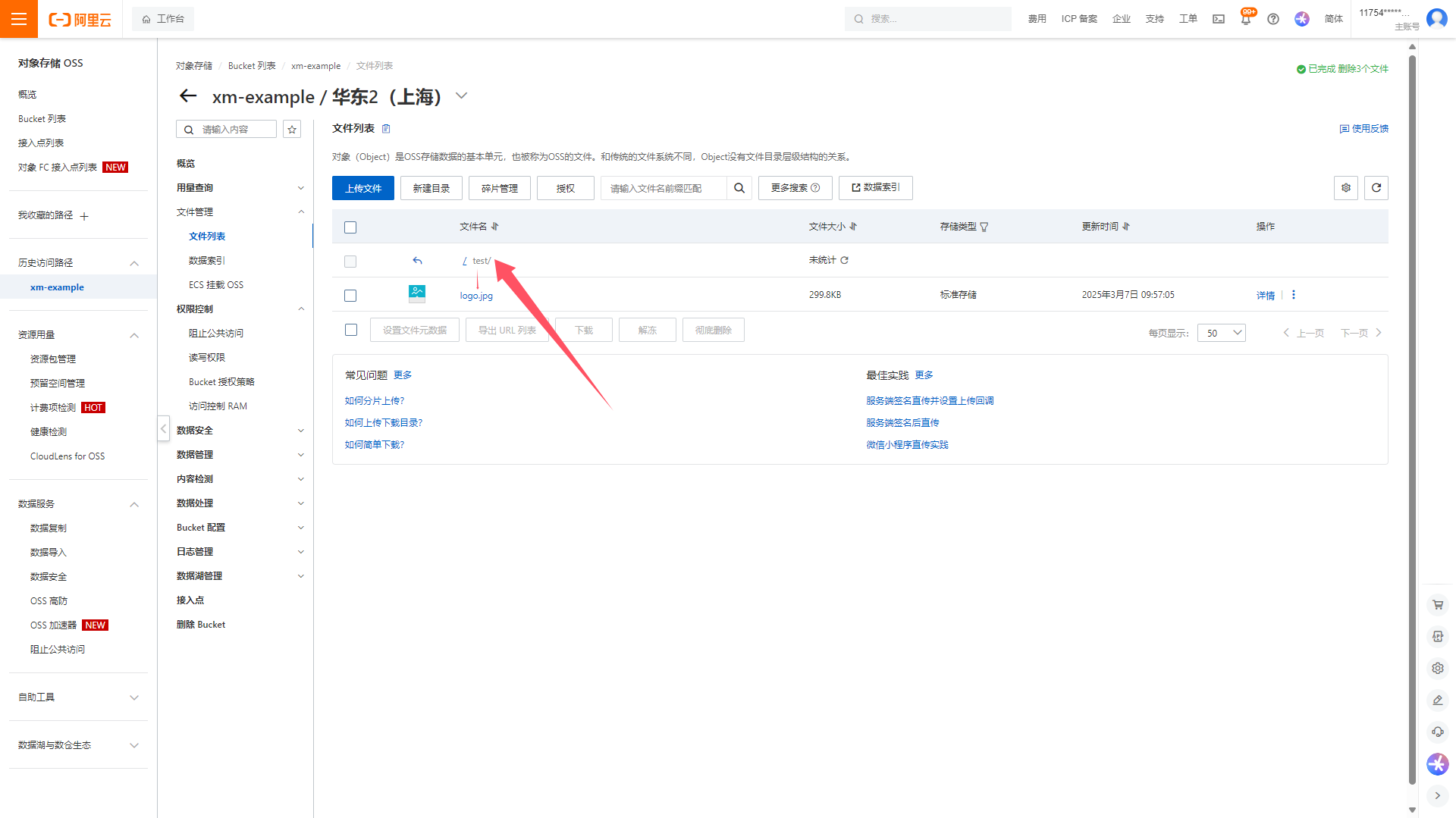Viewport: 1456px width, 818px height.
Task: Open the hamburger menu in top-left corner
Action: pyautogui.click(x=19, y=19)
